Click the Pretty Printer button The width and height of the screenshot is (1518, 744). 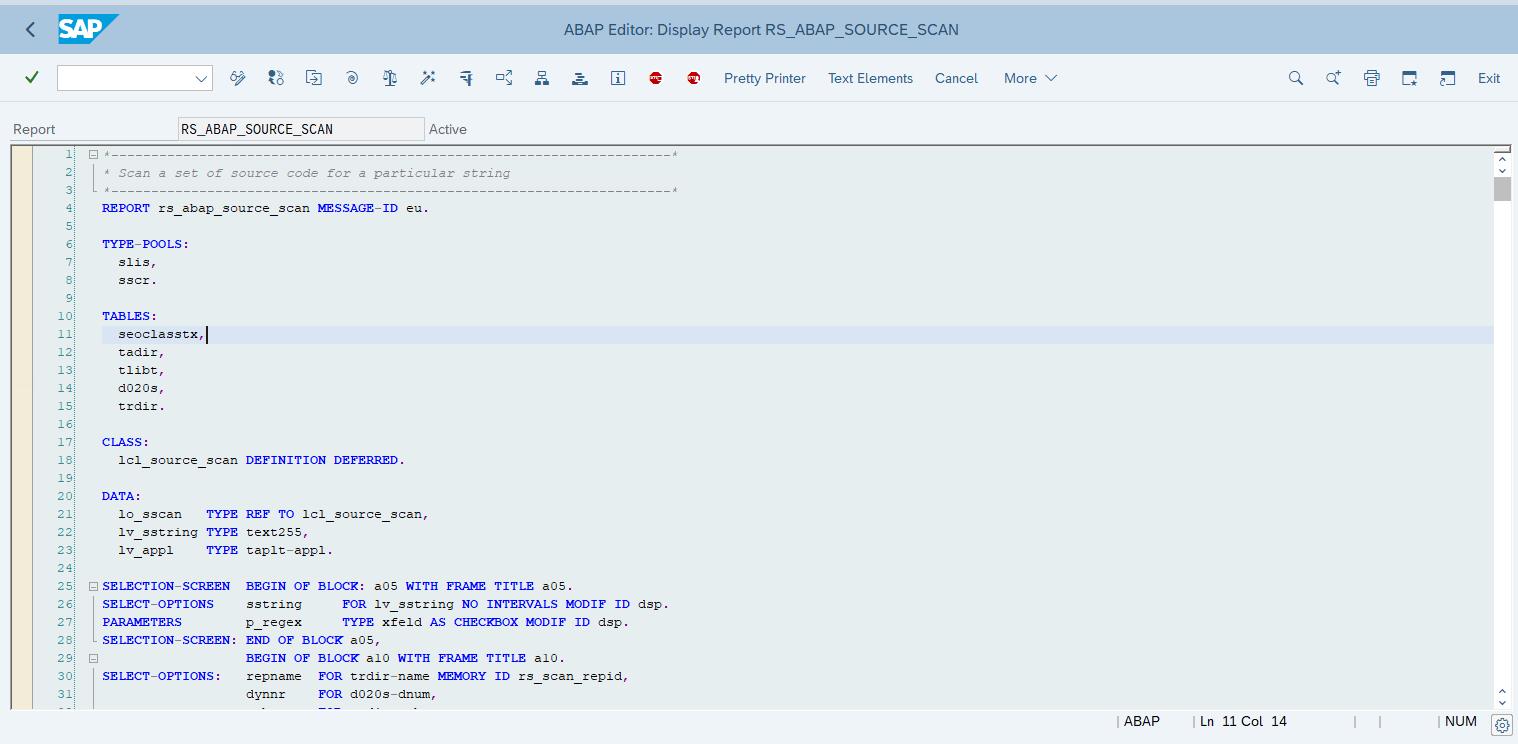765,78
